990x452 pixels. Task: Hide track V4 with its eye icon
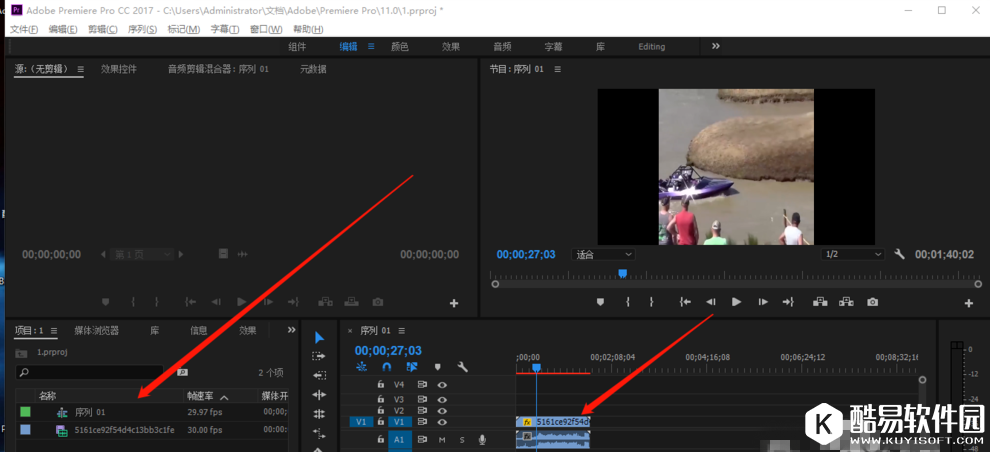[x=442, y=384]
